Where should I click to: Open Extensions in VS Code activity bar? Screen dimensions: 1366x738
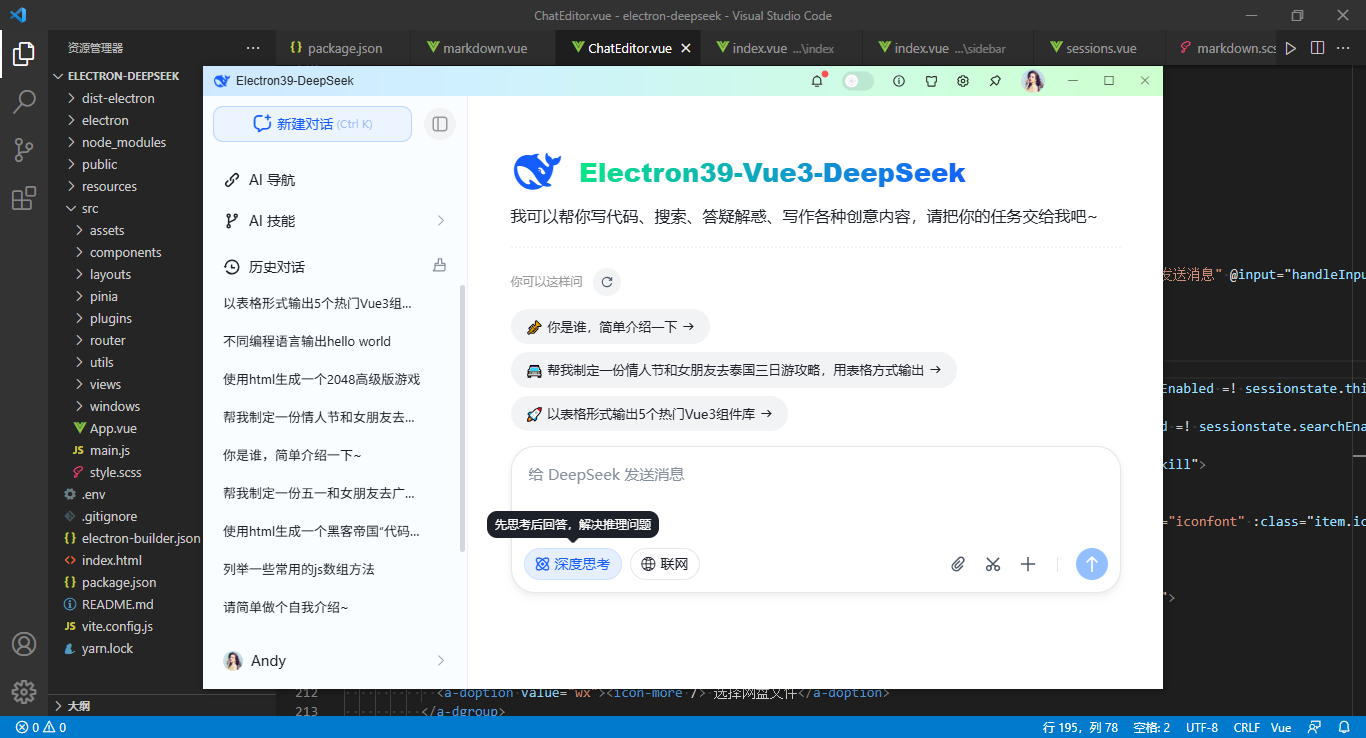coord(24,198)
